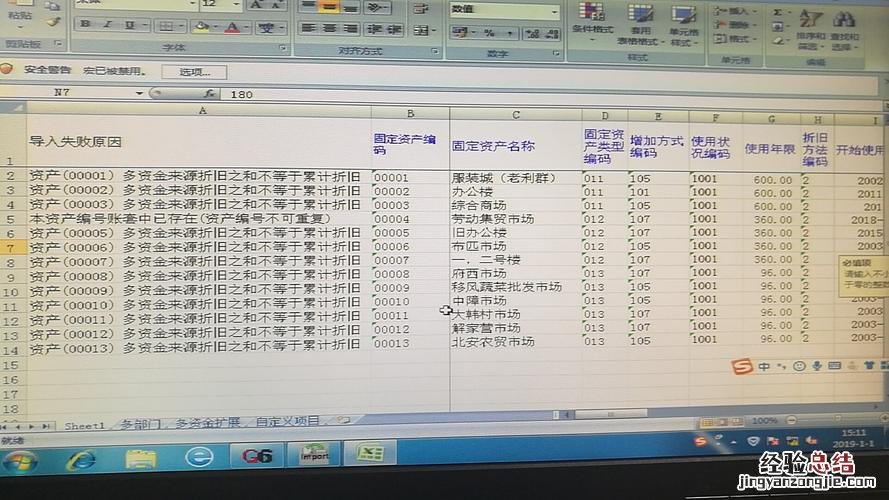Open 排序和筛选 sort and filter
This screenshot has height=500, width=889.
(811, 29)
